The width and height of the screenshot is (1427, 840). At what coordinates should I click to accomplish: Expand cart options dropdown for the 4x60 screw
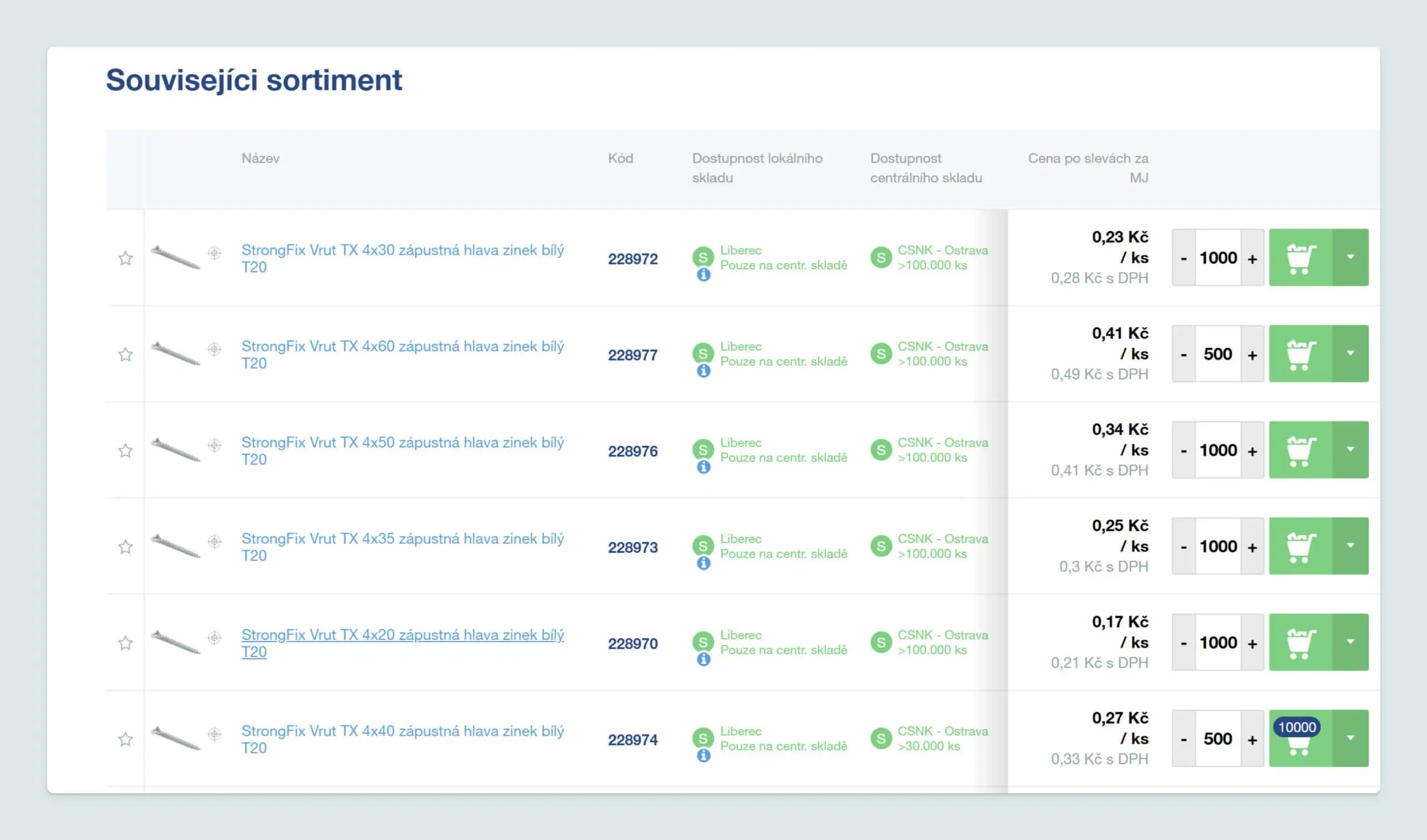[1351, 354]
